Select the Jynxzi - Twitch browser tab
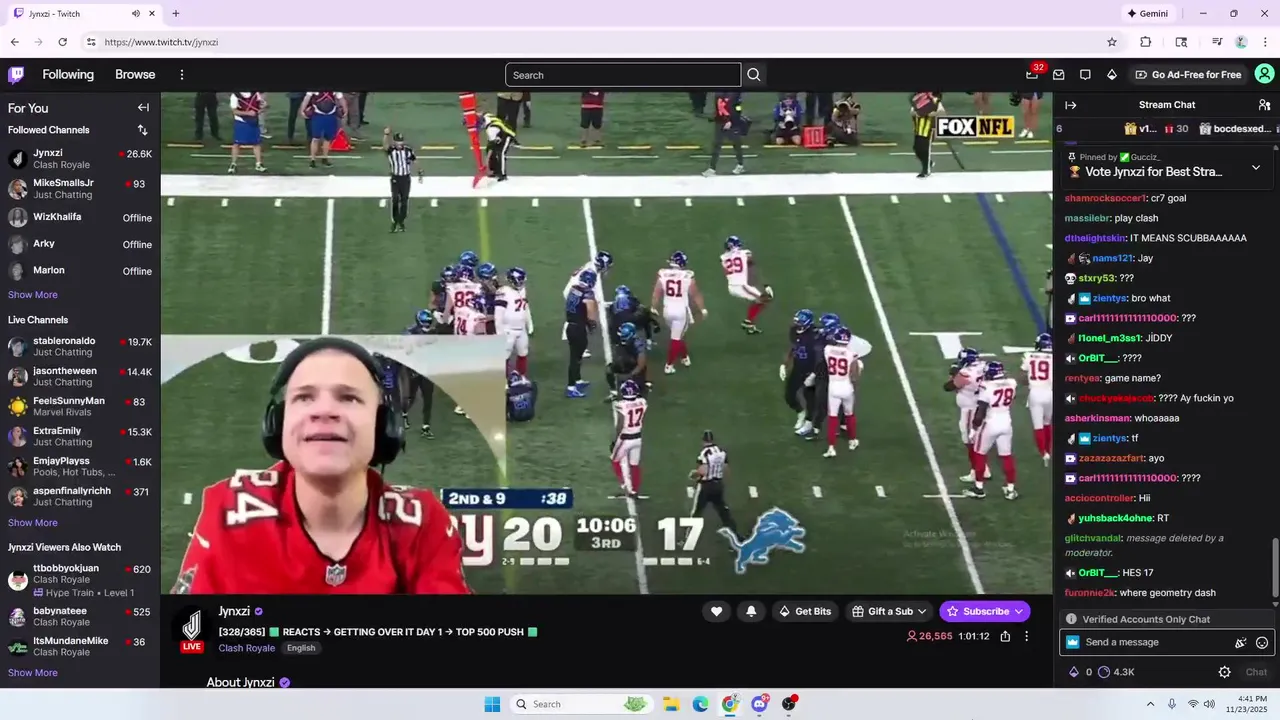 point(82,14)
